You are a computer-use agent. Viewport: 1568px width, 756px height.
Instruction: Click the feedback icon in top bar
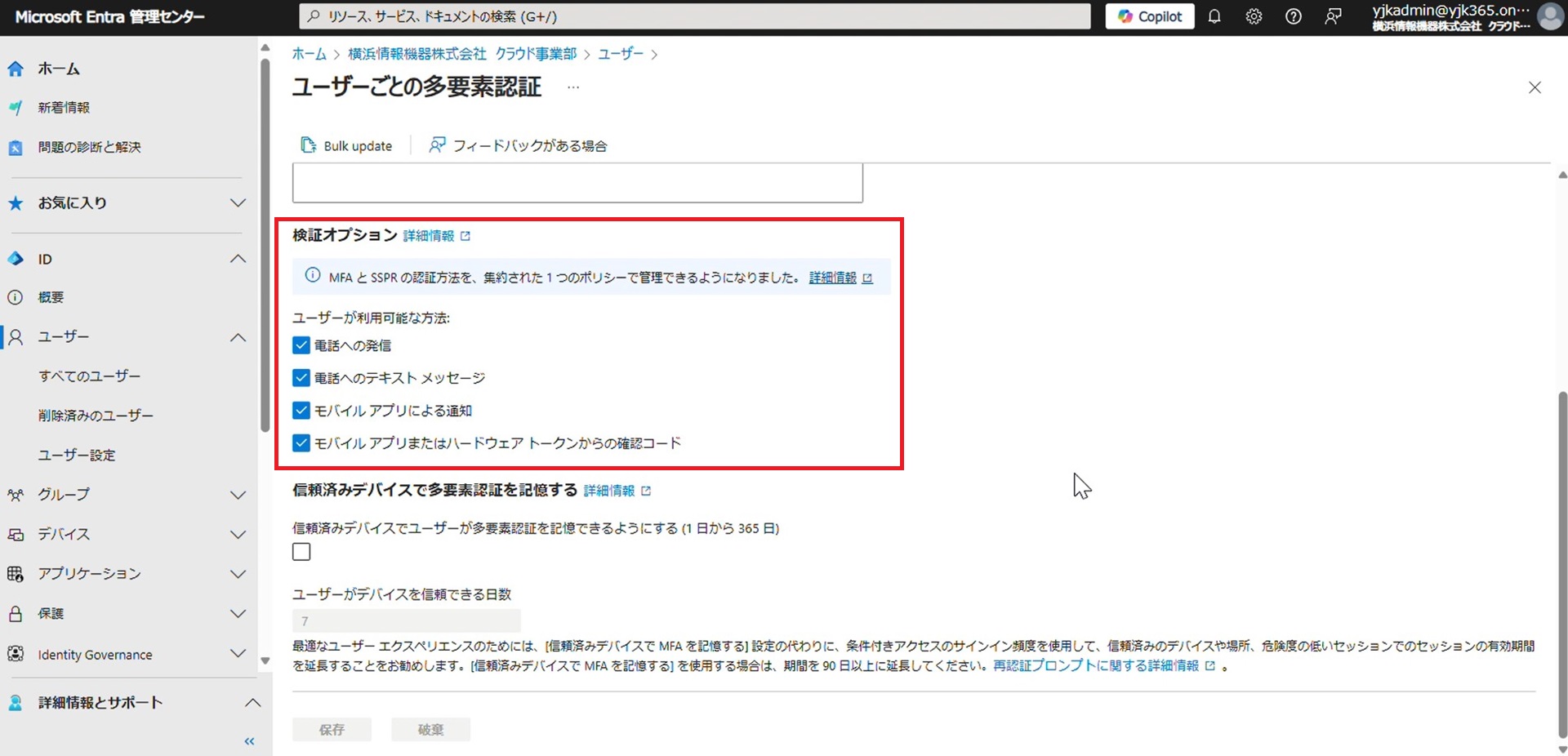click(1333, 16)
